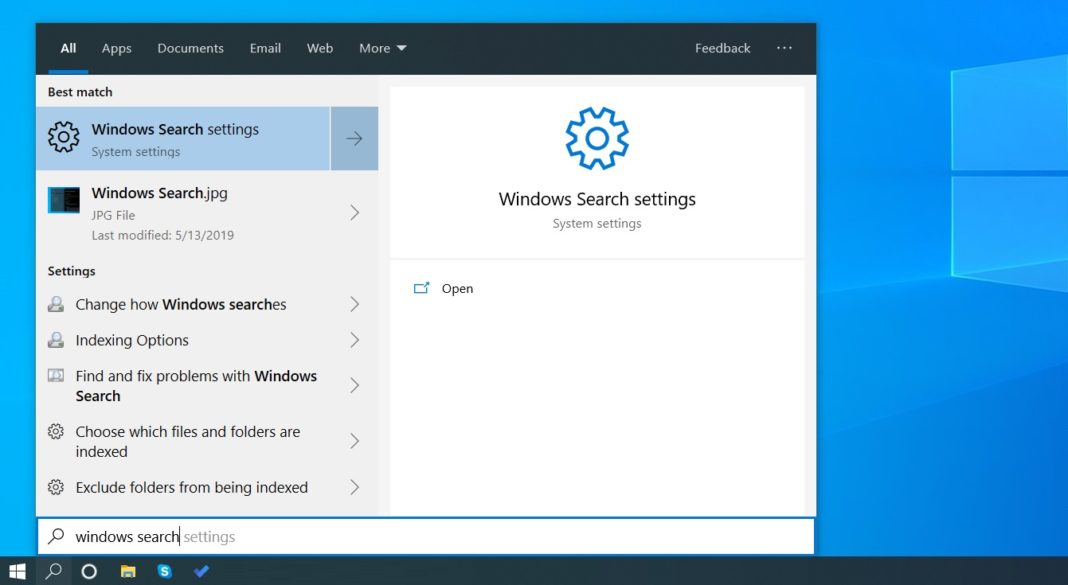Expand the Indexing Options result chevron

(x=355, y=340)
